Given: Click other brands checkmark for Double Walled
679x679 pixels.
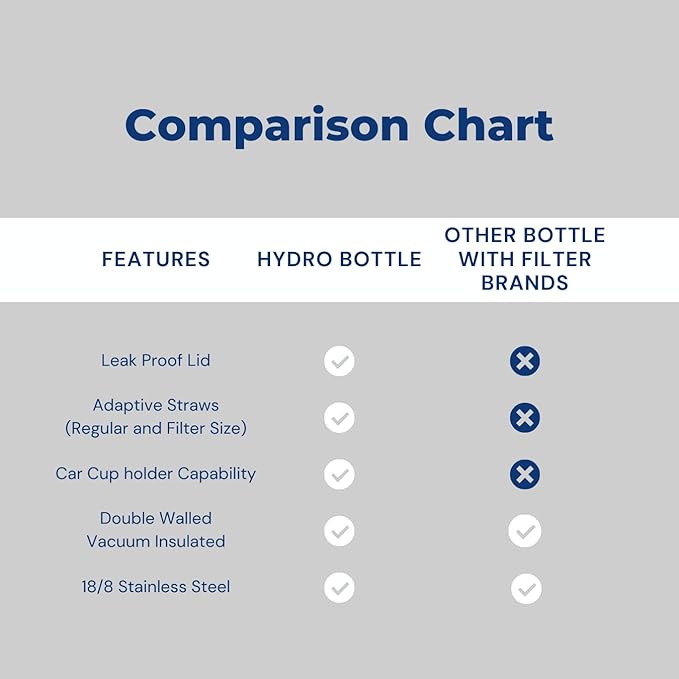Looking at the screenshot, I should [525, 531].
